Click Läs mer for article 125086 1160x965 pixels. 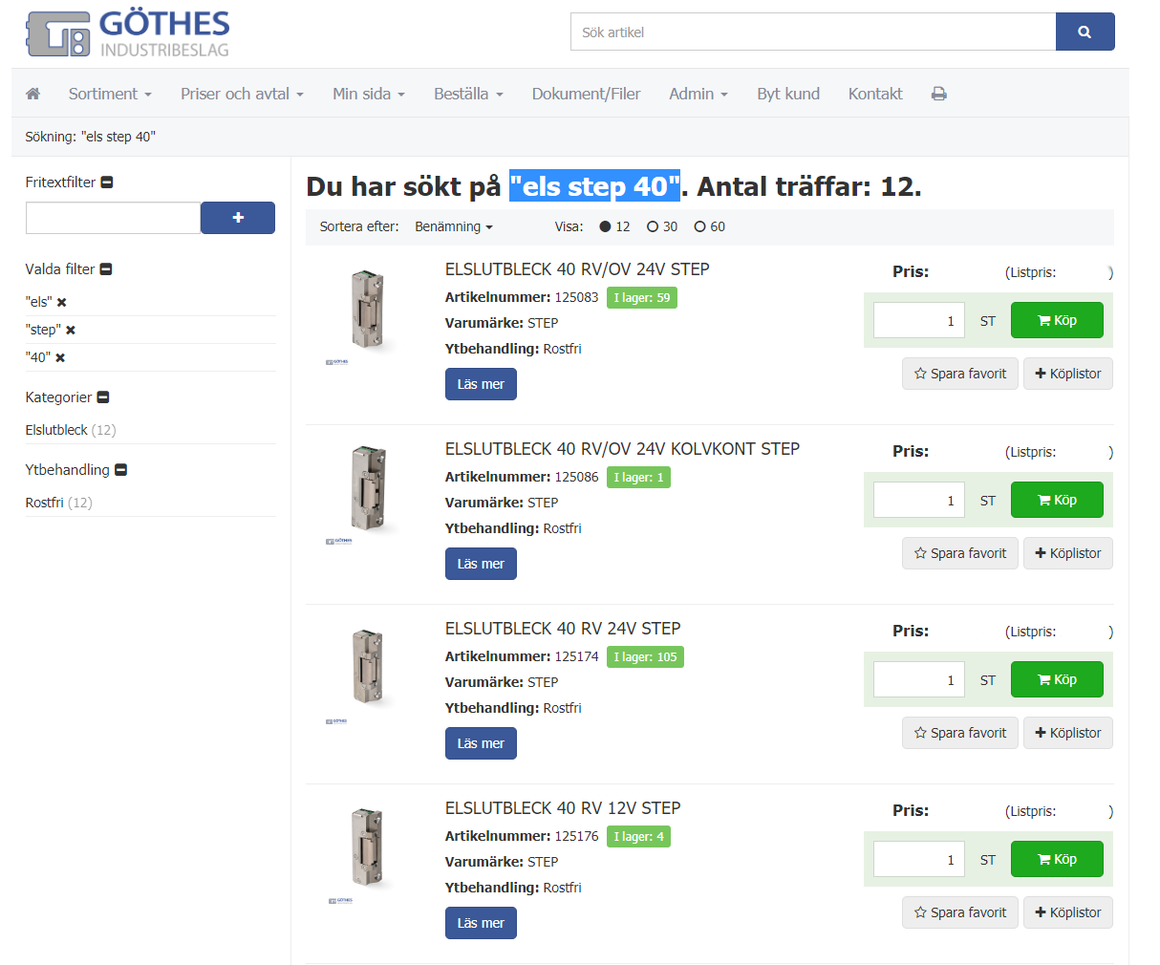pyautogui.click(x=481, y=564)
